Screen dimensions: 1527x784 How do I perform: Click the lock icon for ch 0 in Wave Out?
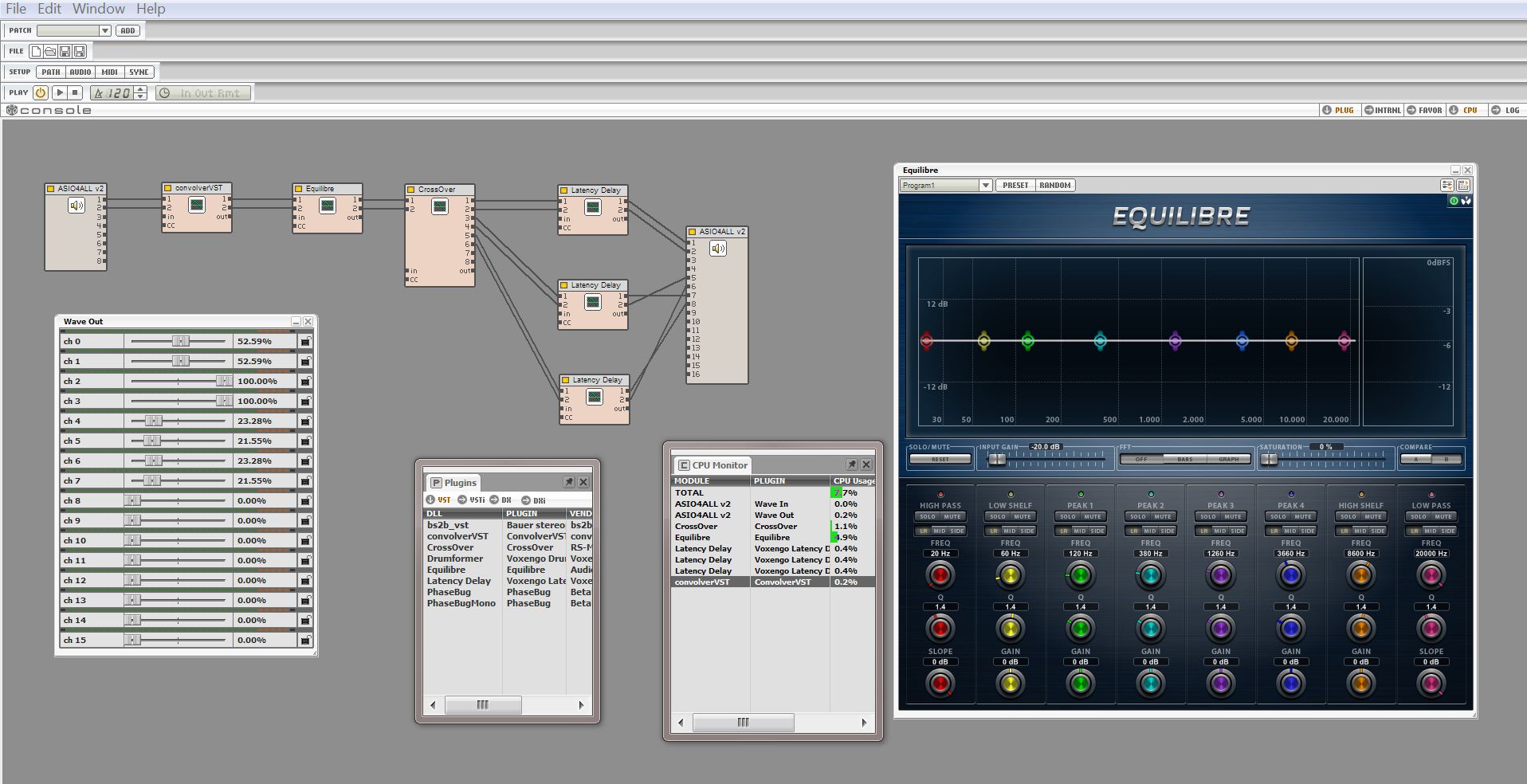[305, 341]
